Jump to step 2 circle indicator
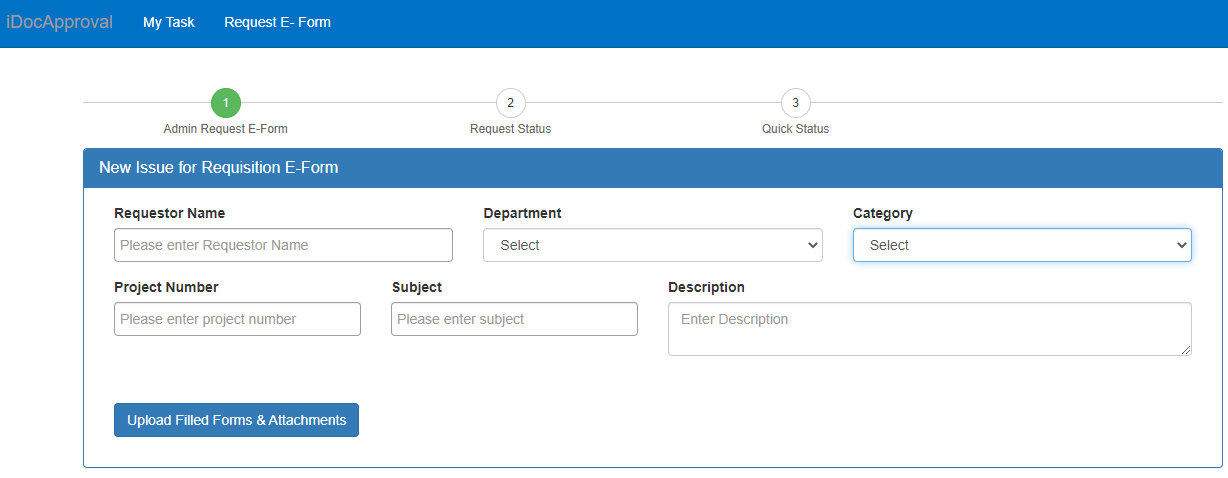Image resolution: width=1228 pixels, height=478 pixels. (510, 103)
